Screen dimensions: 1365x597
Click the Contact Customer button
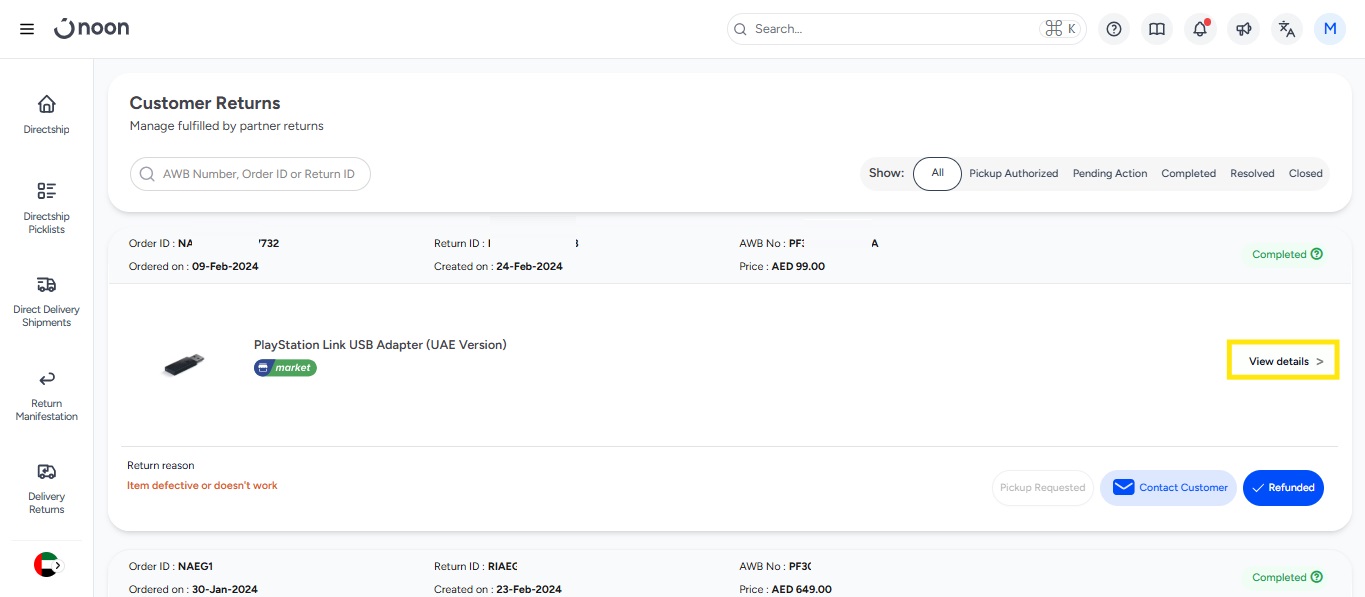1168,488
